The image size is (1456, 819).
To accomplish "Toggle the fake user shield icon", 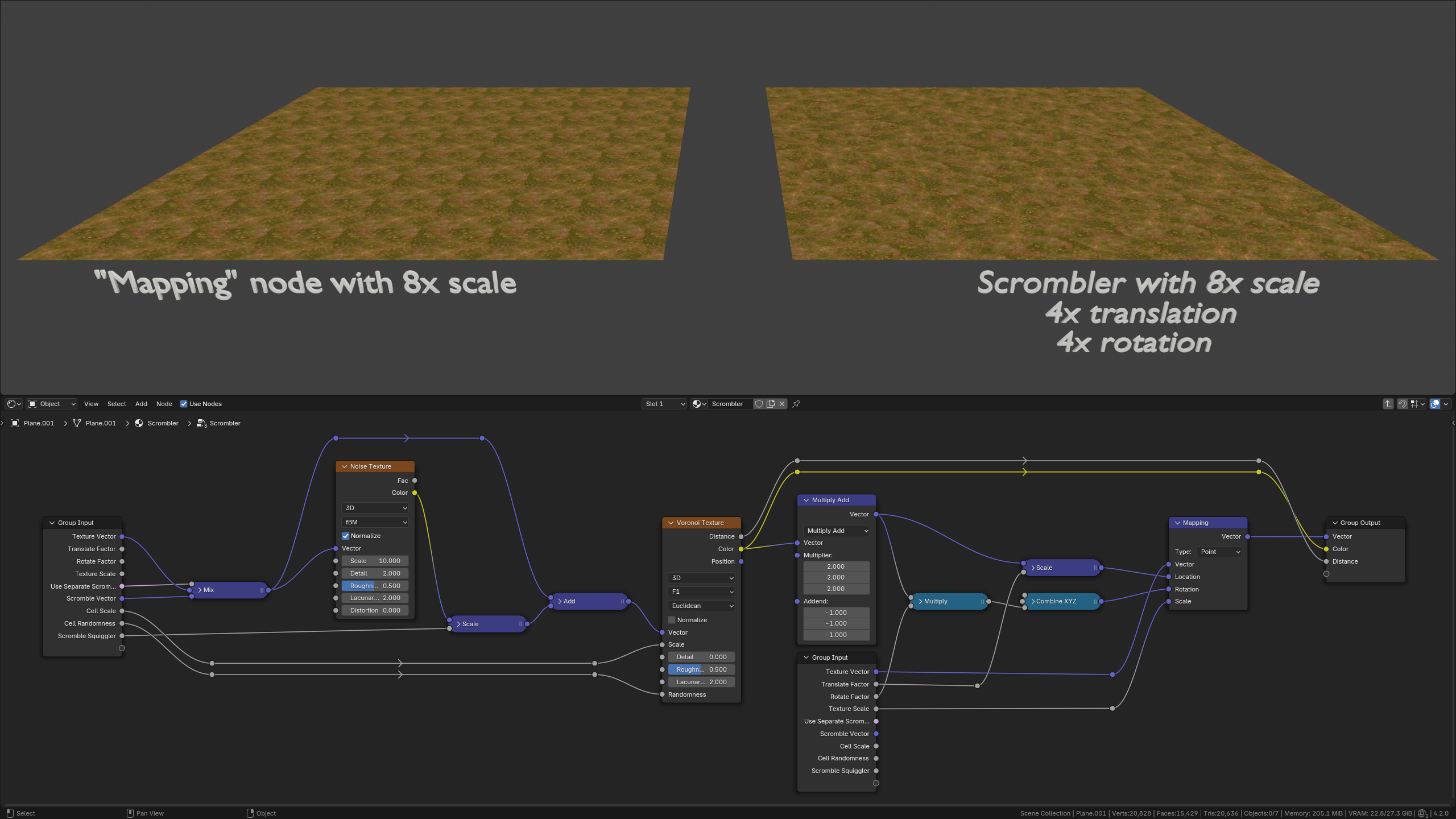I will (x=759, y=404).
